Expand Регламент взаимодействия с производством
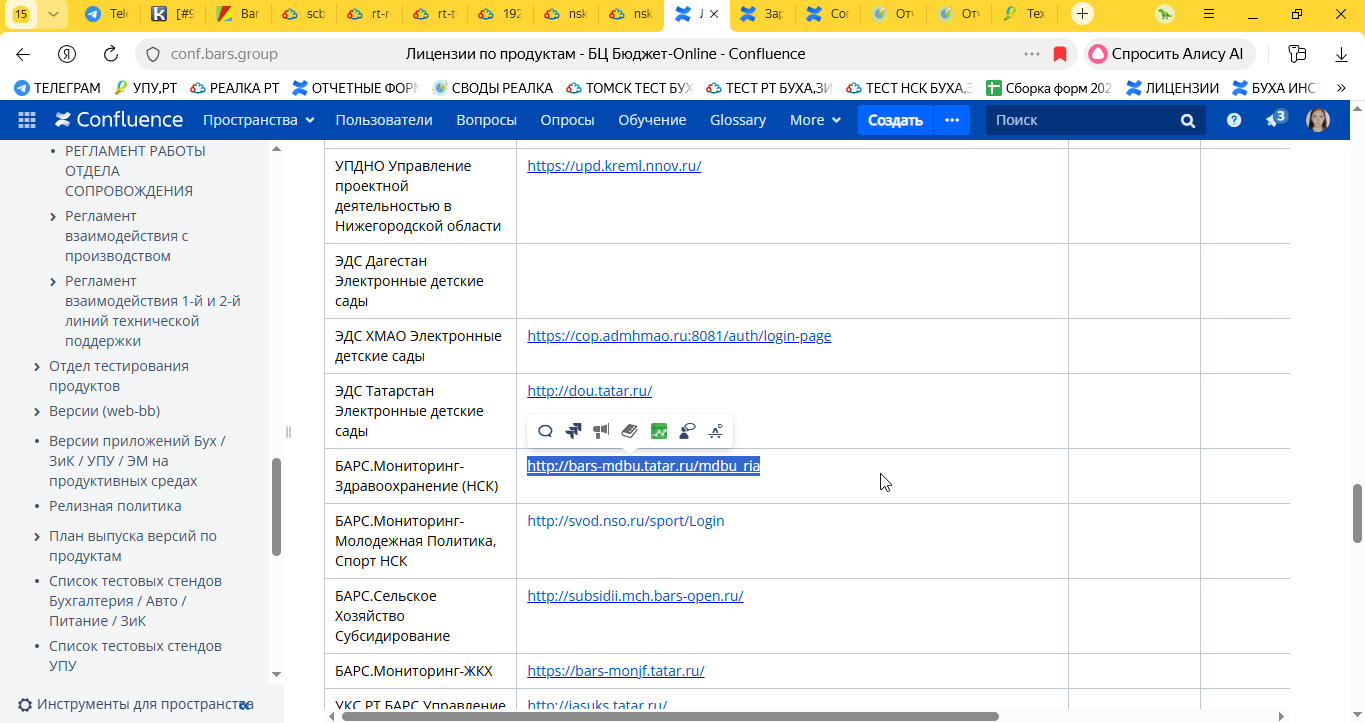Image resolution: width=1365 pixels, height=723 pixels. 53,217
